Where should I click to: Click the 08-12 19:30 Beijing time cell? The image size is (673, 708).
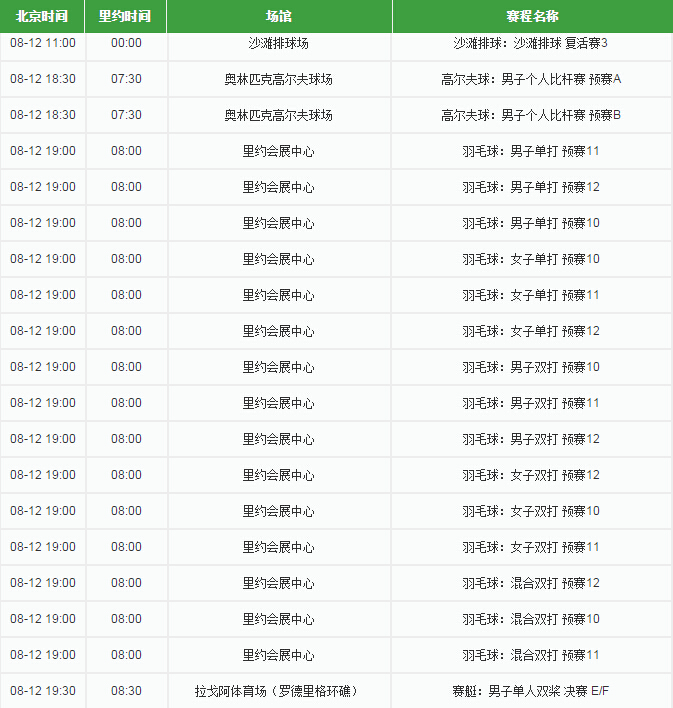pyautogui.click(x=42, y=691)
